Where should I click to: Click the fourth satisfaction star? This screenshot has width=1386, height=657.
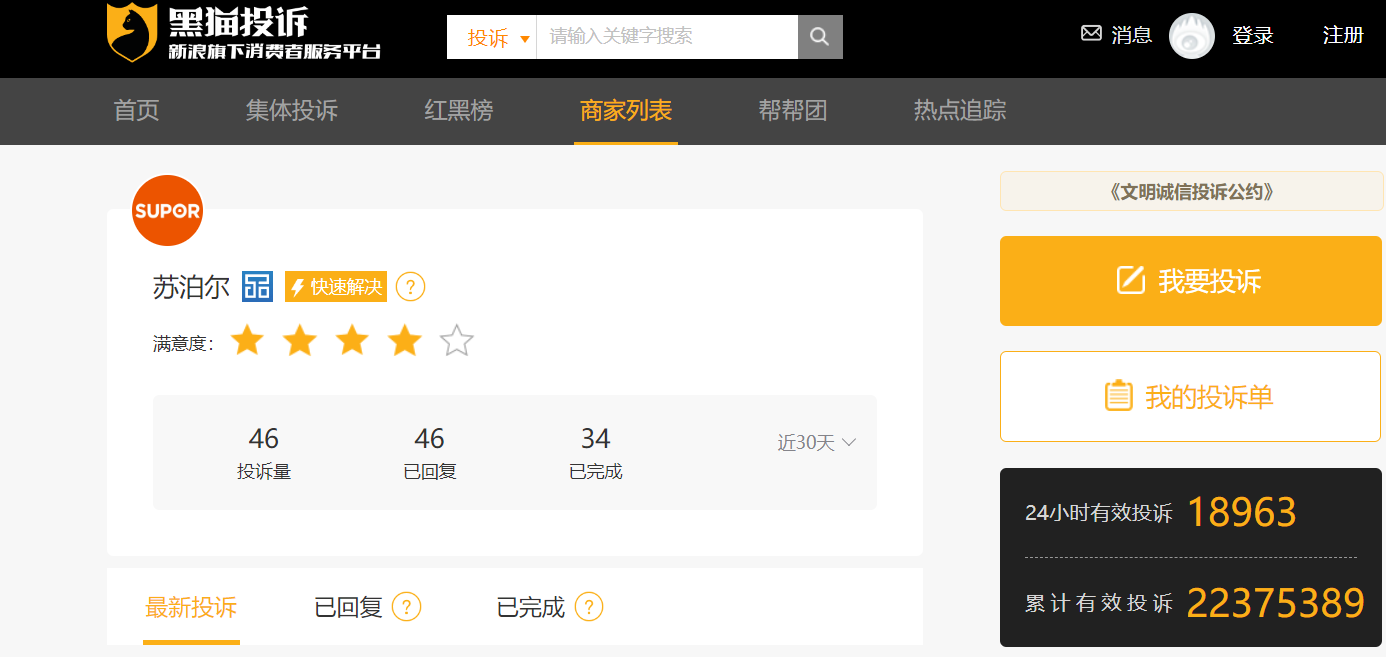tap(405, 341)
